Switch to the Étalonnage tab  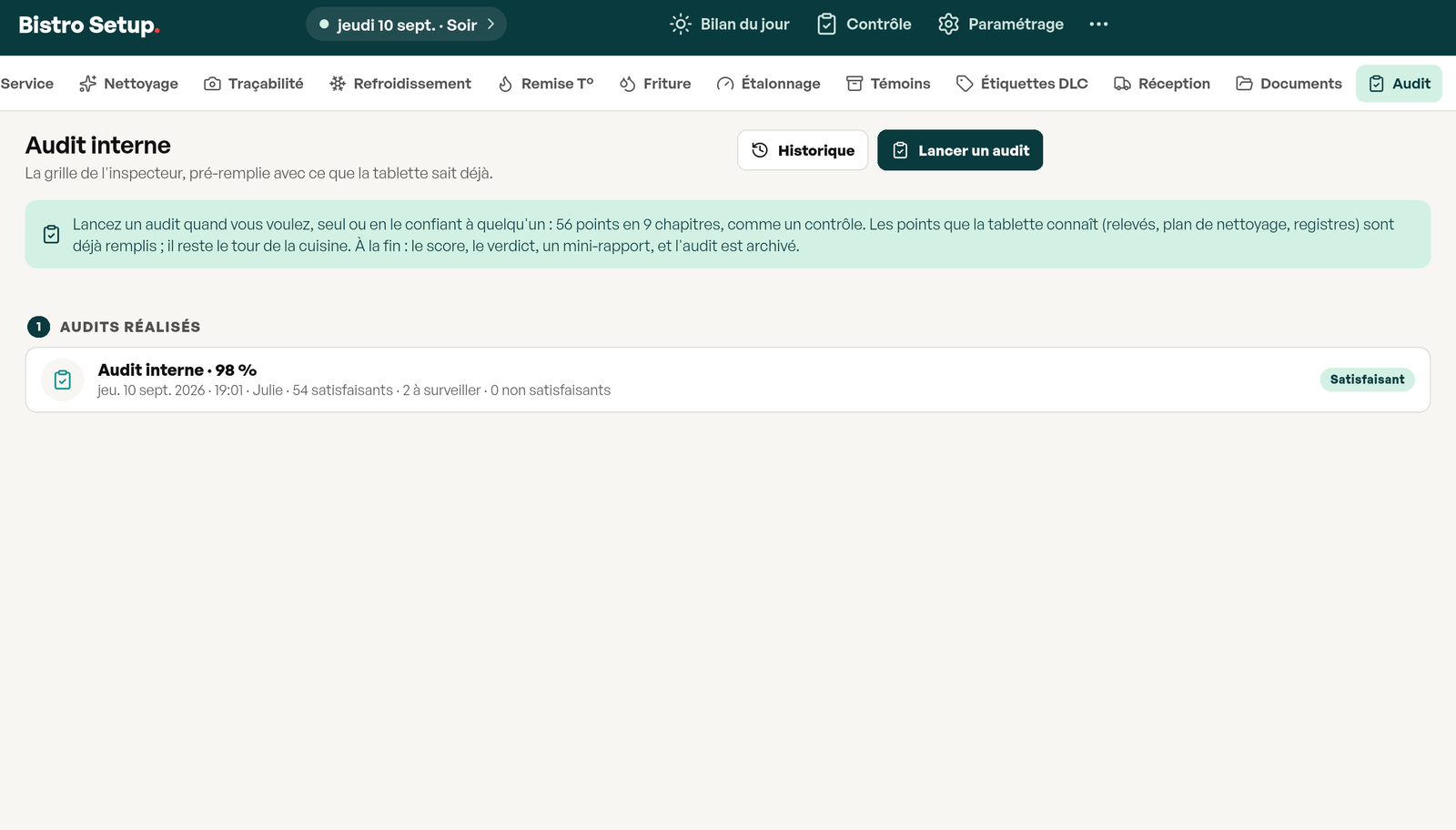tap(768, 84)
